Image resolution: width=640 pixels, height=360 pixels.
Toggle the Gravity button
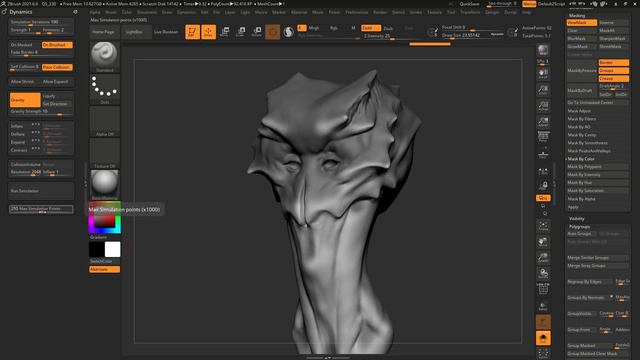point(25,100)
